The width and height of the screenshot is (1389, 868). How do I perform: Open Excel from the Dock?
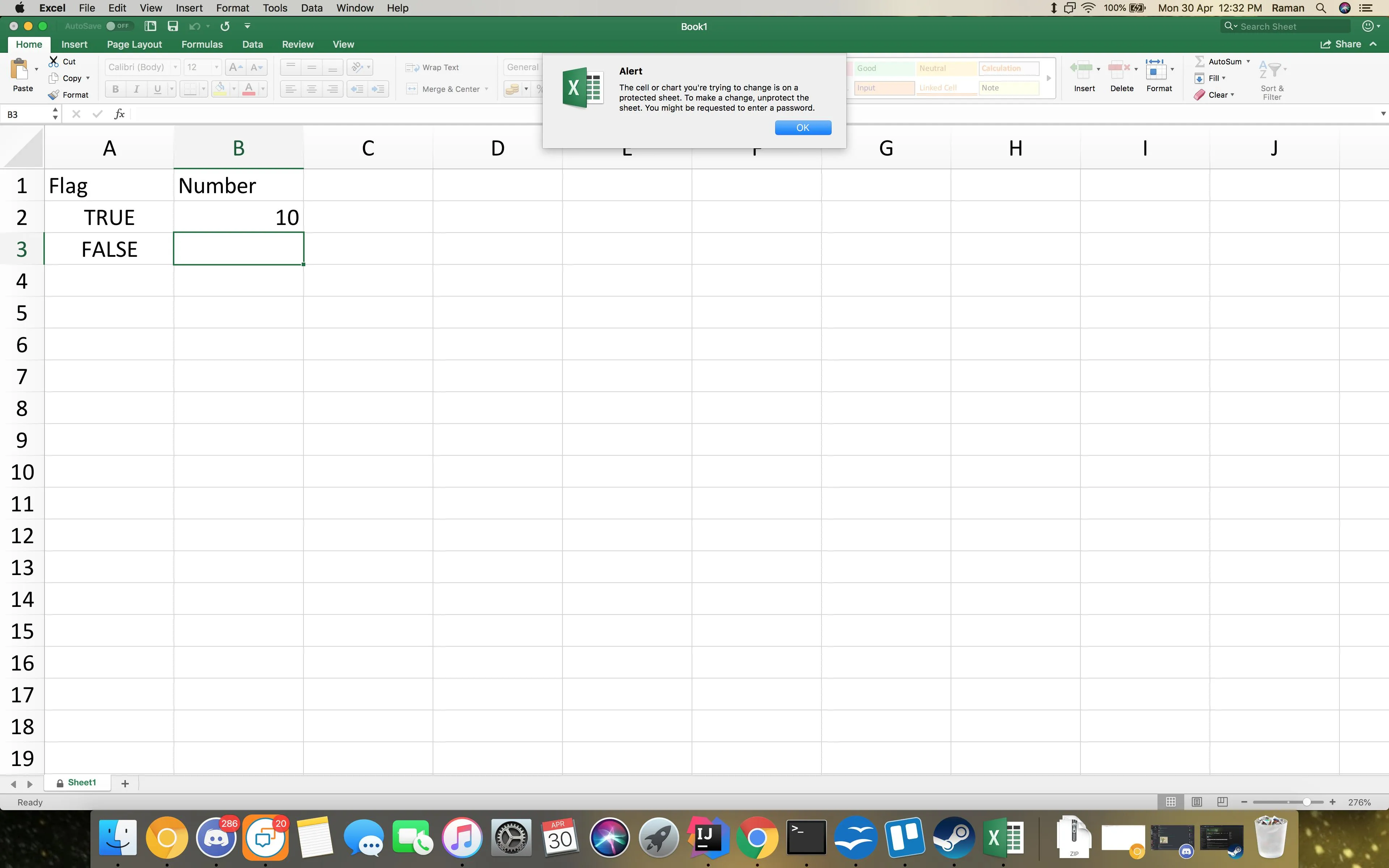click(1003, 838)
